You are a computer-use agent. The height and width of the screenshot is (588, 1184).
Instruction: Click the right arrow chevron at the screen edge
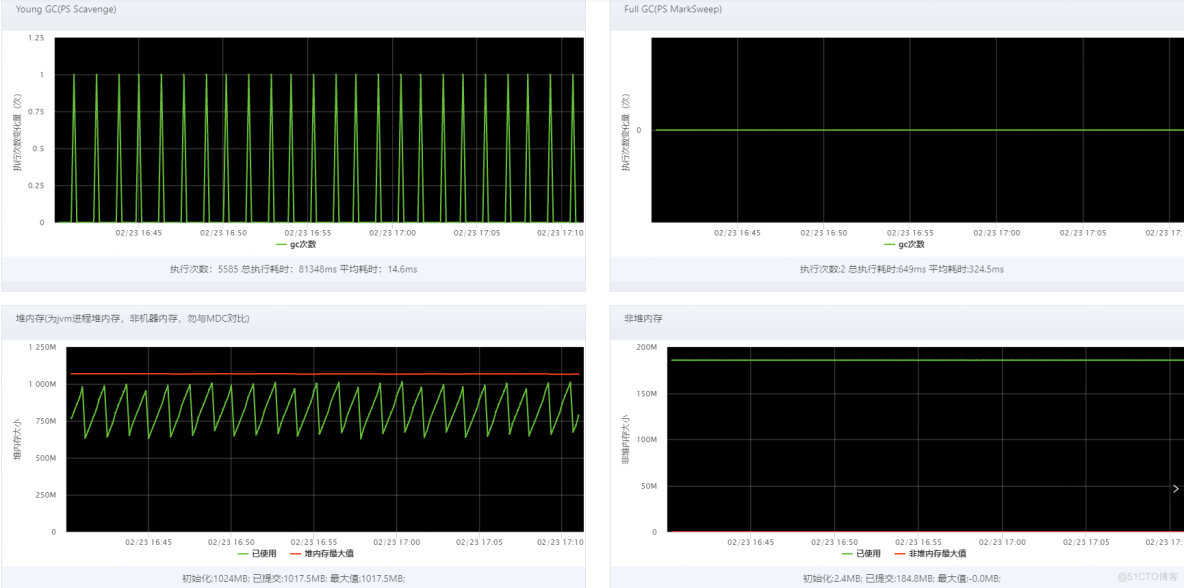tap(1176, 488)
